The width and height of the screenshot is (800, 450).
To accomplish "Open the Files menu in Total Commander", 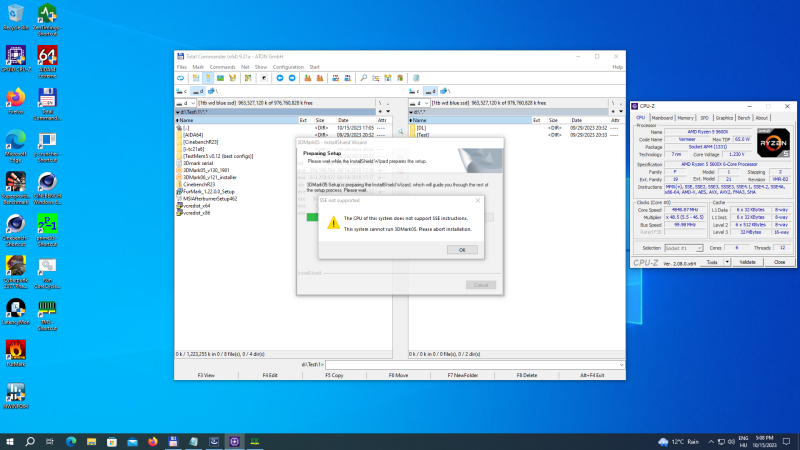I will 182,67.
